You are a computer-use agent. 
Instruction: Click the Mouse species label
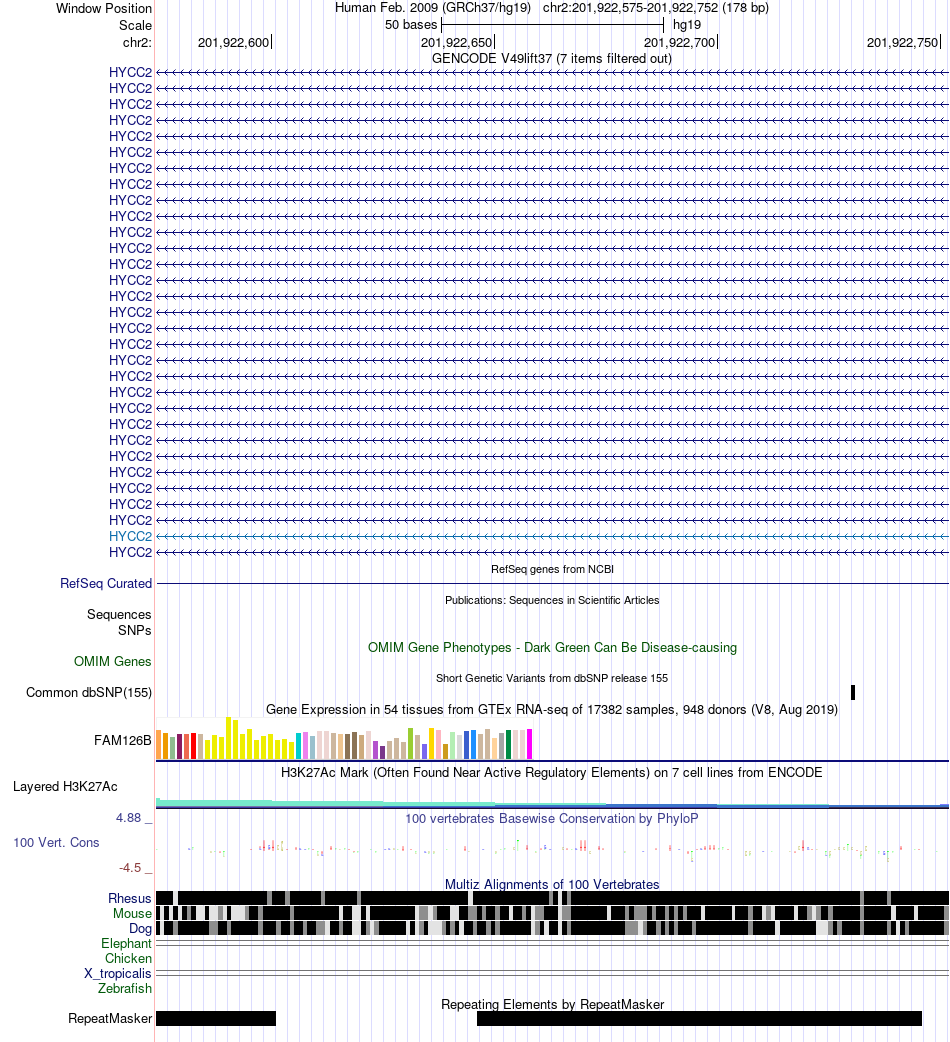coord(132,914)
